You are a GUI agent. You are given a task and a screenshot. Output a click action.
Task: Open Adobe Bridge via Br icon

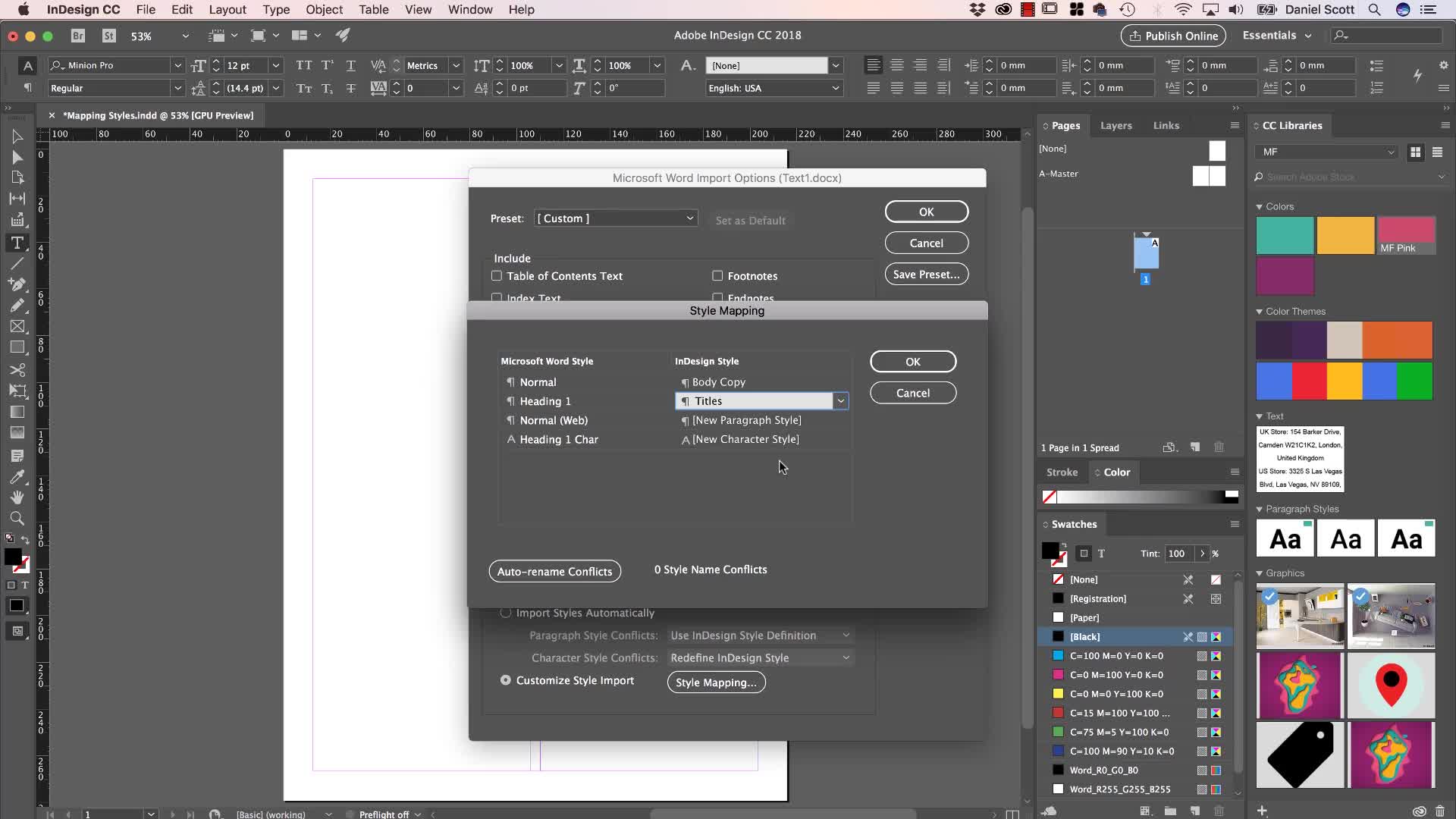77,36
